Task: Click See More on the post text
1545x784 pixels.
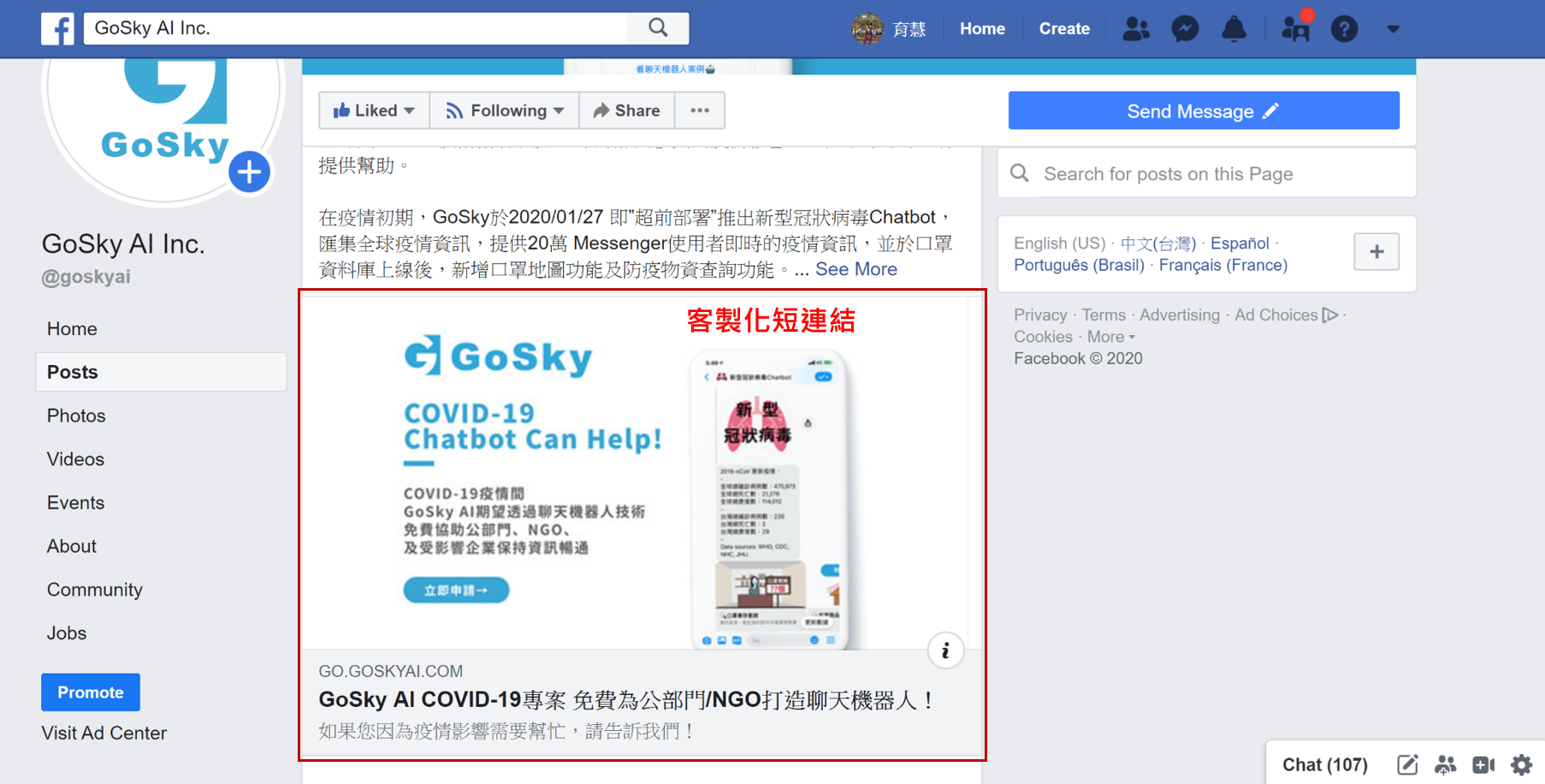Action: pyautogui.click(x=856, y=269)
